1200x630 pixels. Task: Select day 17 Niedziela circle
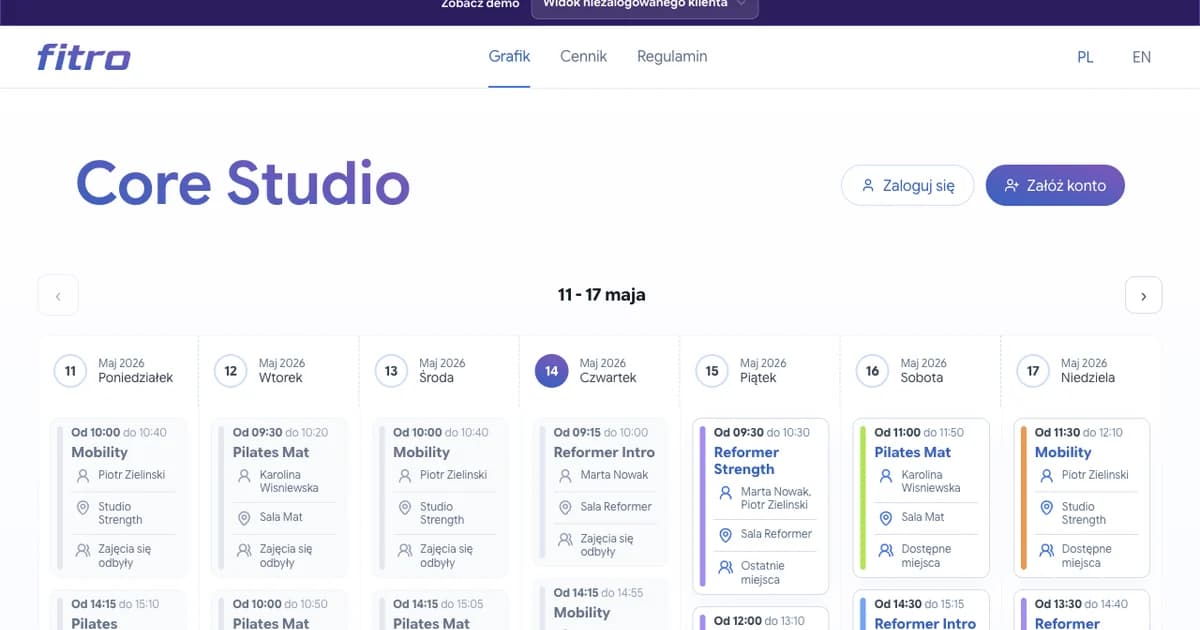pyautogui.click(x=1033, y=371)
